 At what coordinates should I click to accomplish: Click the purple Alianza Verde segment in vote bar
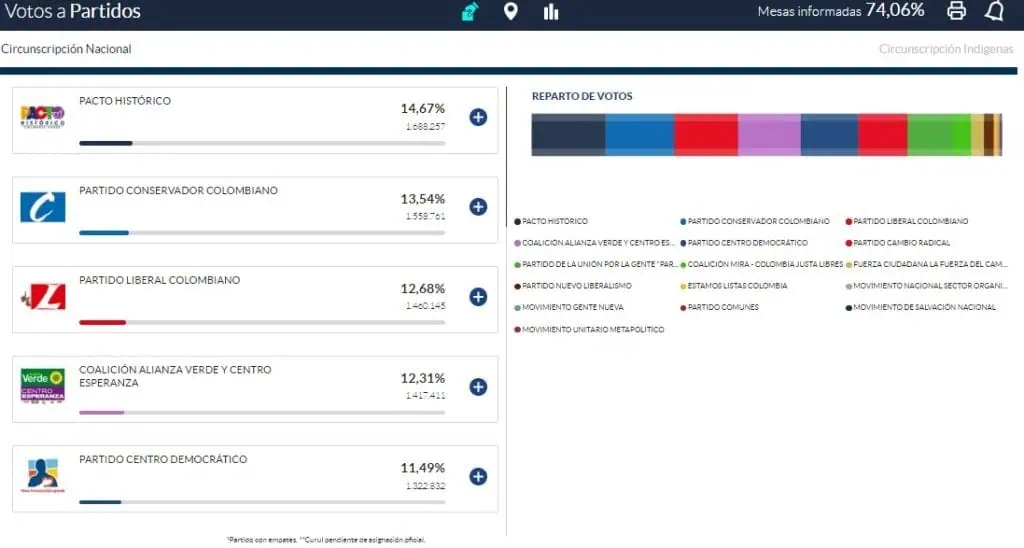769,135
